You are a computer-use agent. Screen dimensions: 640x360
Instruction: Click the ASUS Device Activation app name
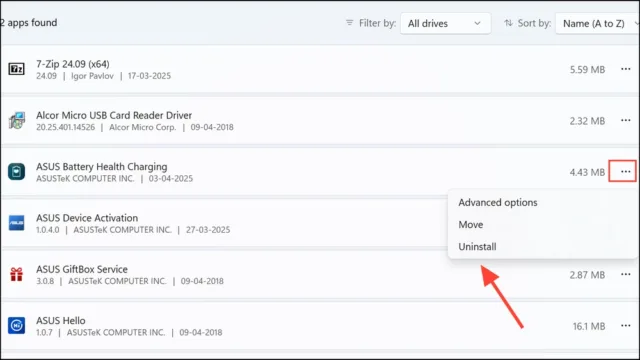pos(87,218)
